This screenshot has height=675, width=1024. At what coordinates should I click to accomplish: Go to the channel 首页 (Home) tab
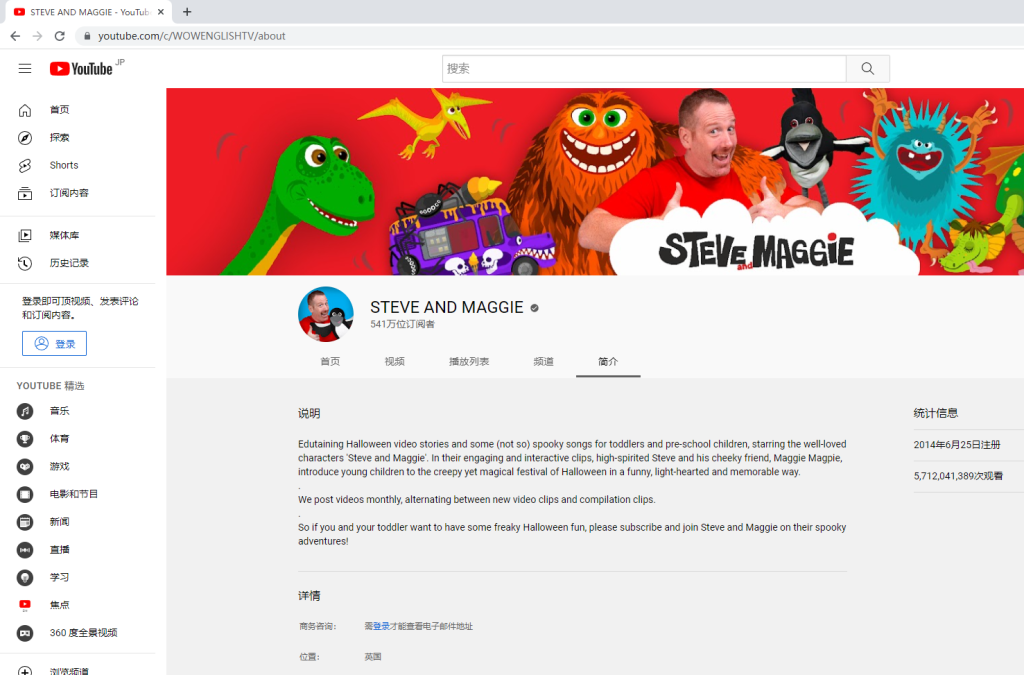330,361
